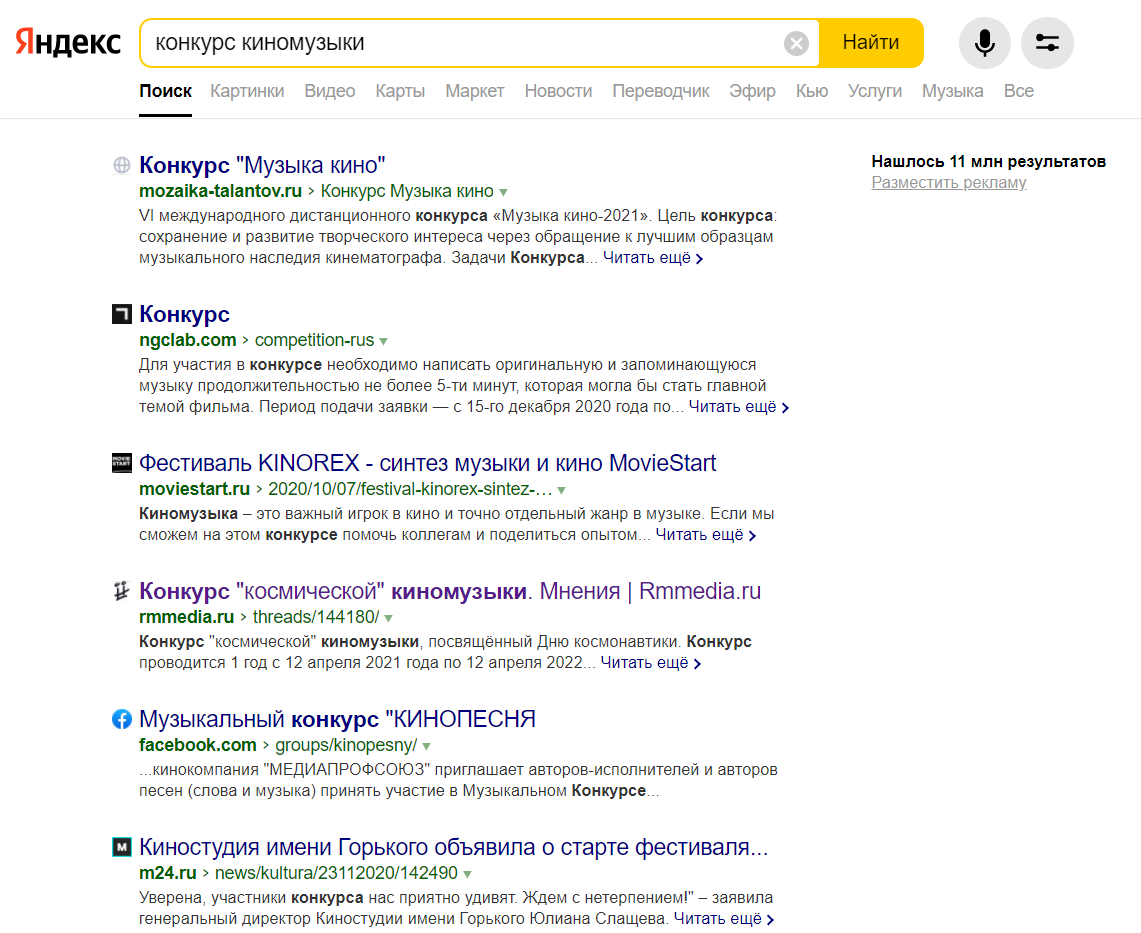This screenshot has width=1141, height=933.
Task: Click news/kultura/23112020/142490 breadcrumb
Action: tap(336, 873)
